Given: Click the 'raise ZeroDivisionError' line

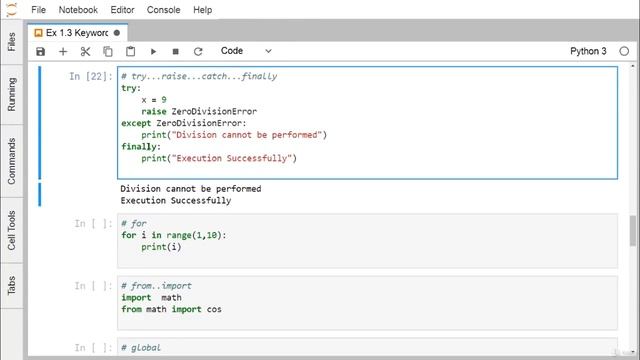Looking at the screenshot, I should pyautogui.click(x=199, y=111).
